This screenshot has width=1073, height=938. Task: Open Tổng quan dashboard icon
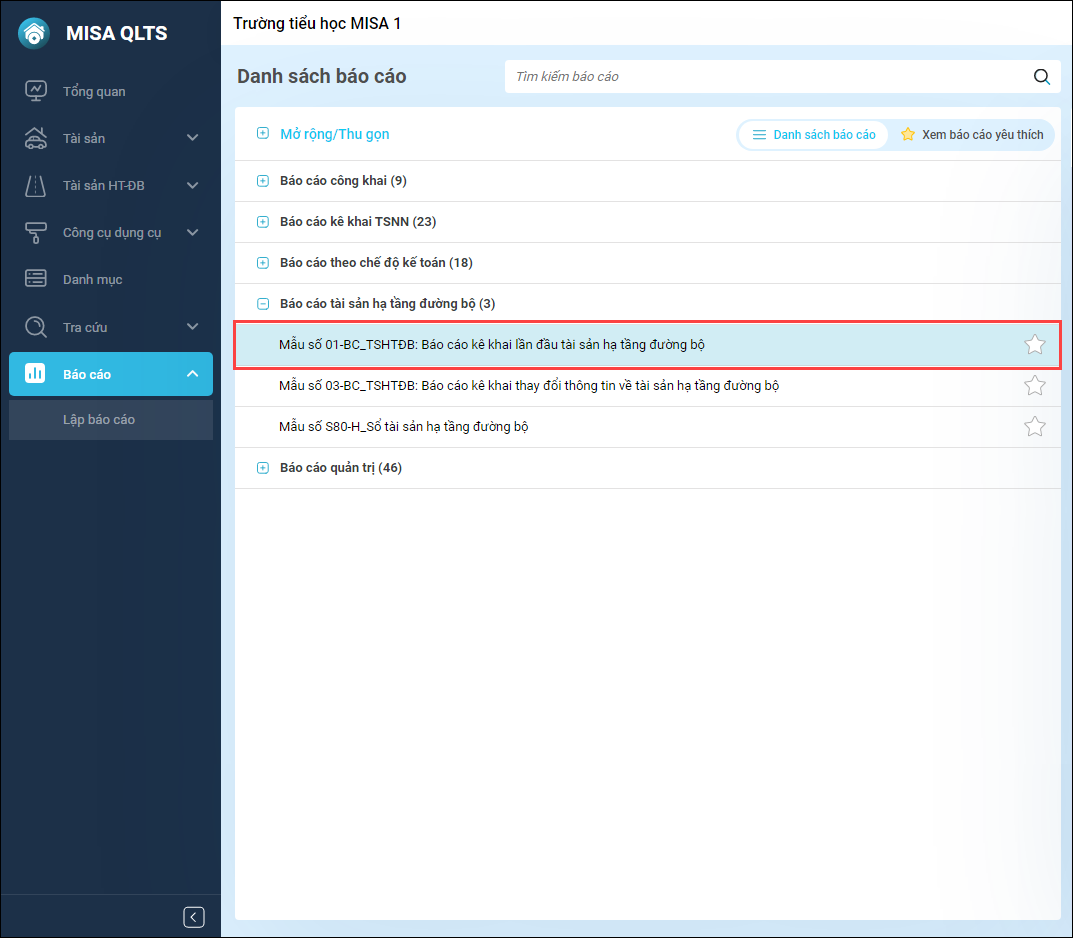point(36,90)
